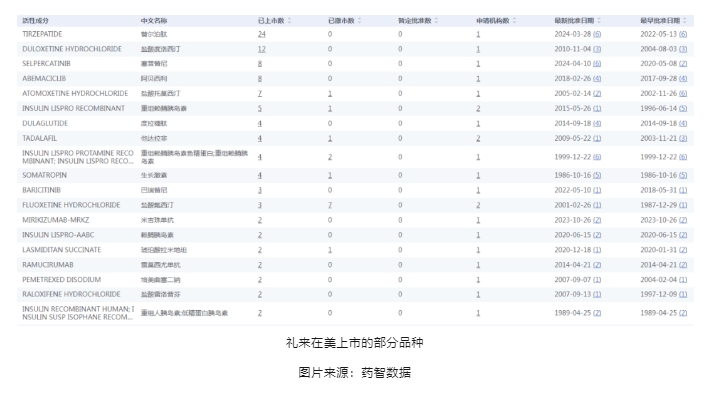Click the (2) link beside 1989-04-25 latest date

[597, 313]
